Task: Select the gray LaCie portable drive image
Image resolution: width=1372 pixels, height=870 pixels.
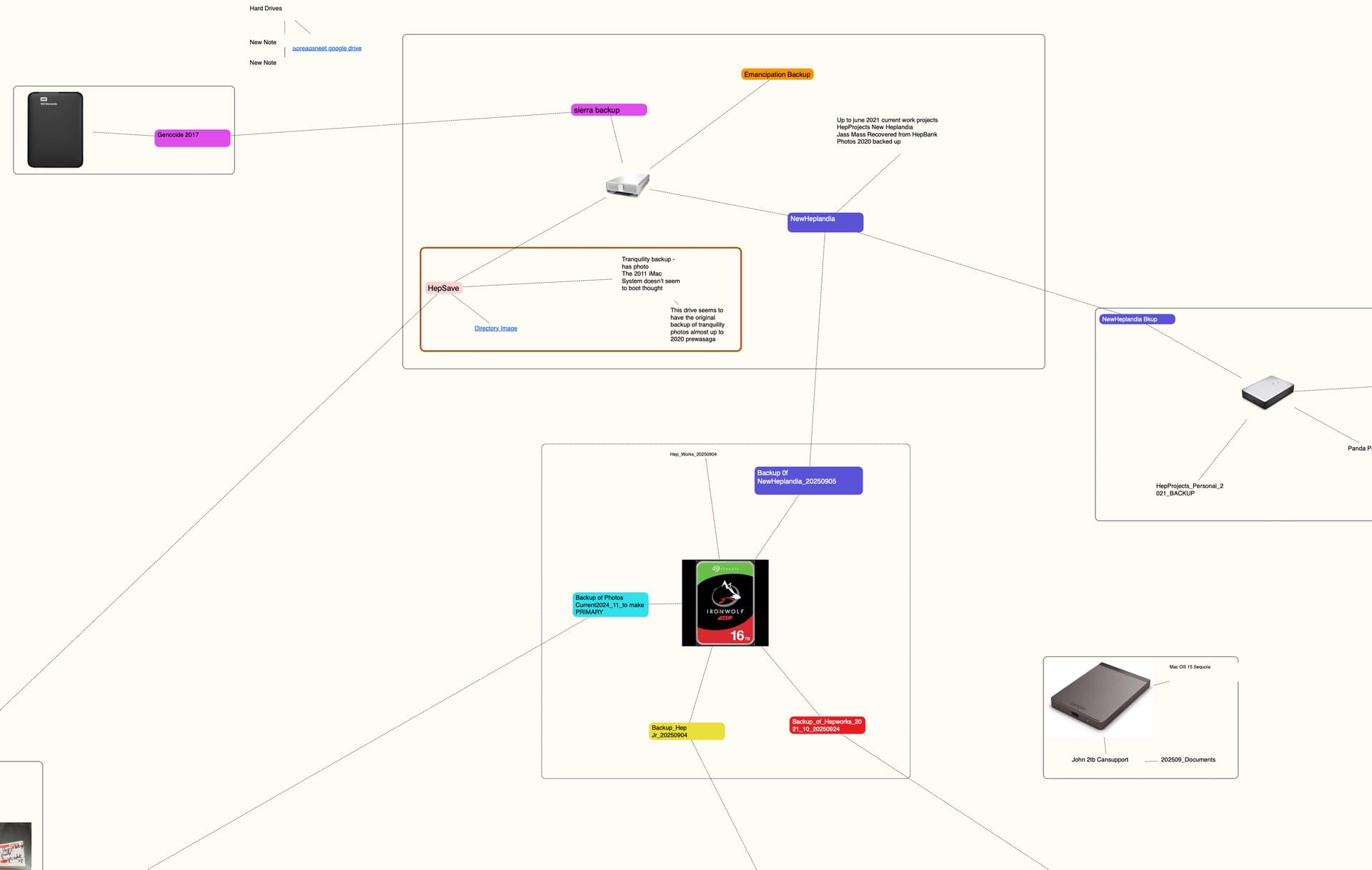Action: 1100,698
